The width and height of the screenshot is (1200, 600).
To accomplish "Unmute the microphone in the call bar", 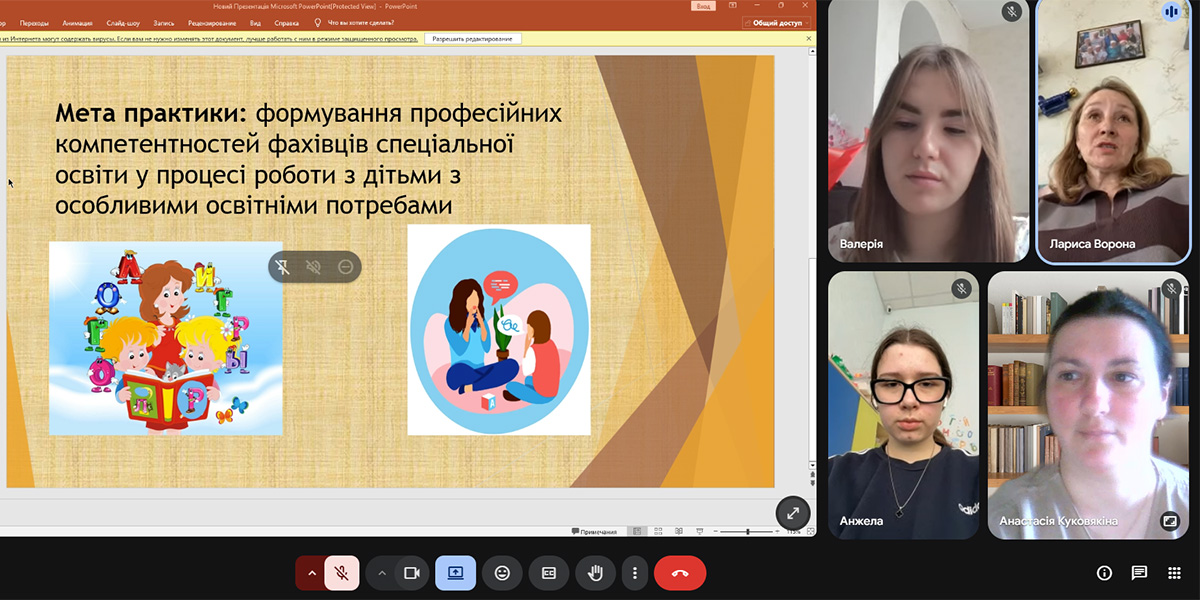I will click(342, 573).
